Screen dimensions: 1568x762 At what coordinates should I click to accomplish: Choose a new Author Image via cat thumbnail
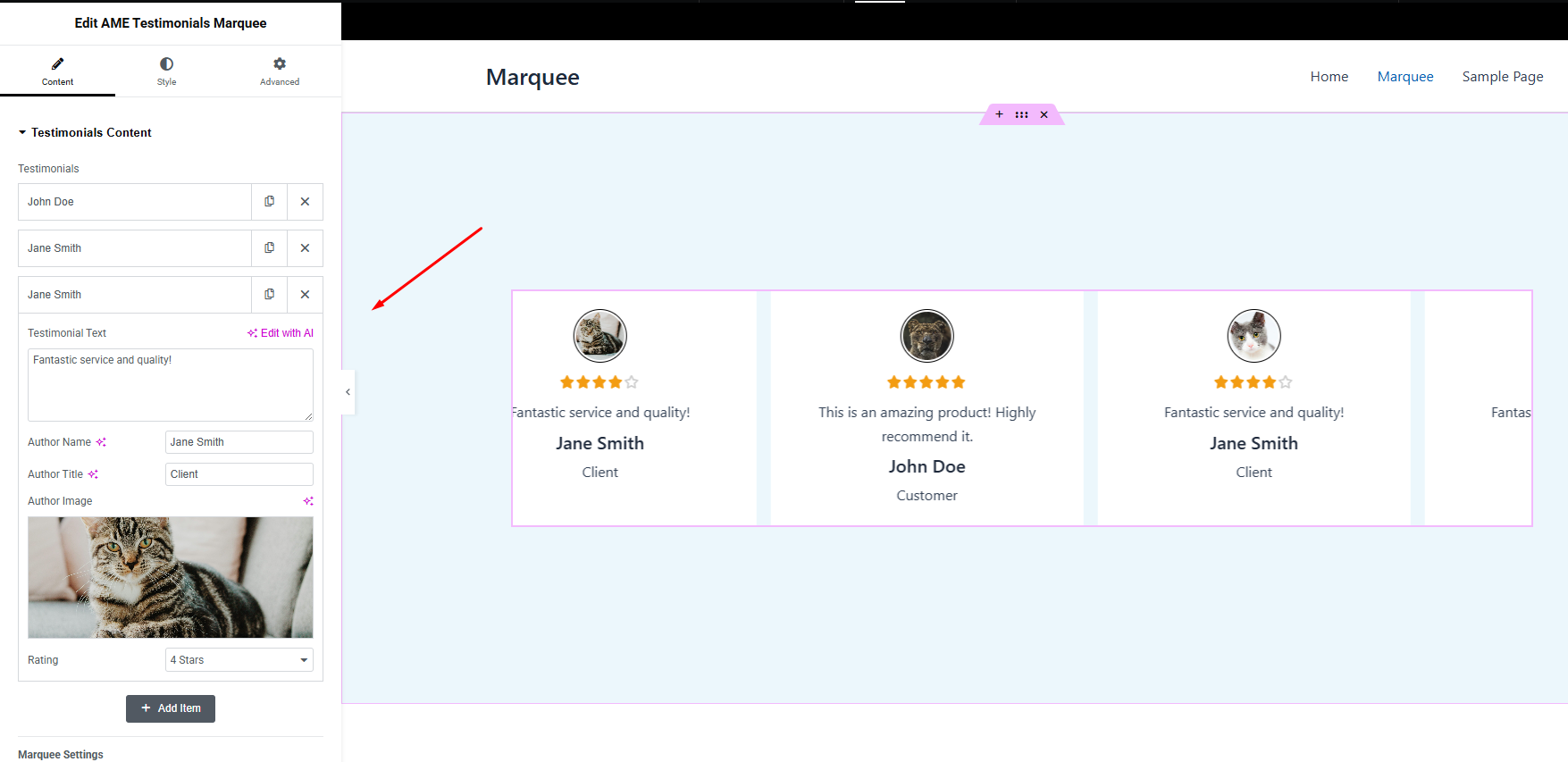(x=171, y=577)
